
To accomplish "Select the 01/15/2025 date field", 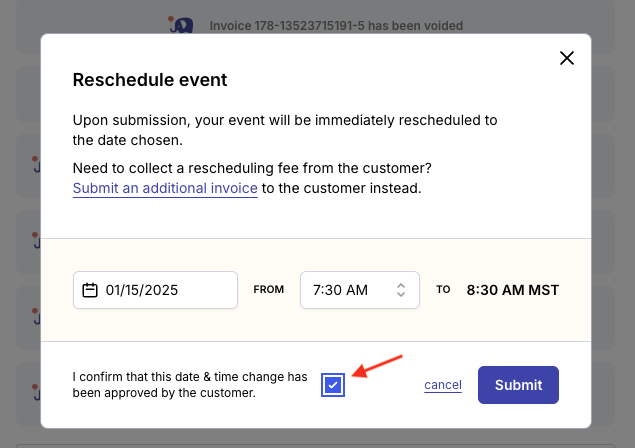I will (155, 290).
